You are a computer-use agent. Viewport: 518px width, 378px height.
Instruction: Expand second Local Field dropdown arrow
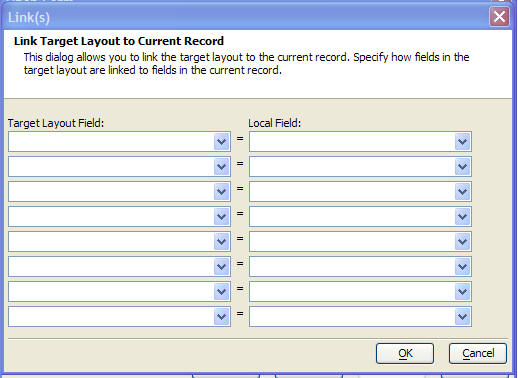(x=463, y=167)
